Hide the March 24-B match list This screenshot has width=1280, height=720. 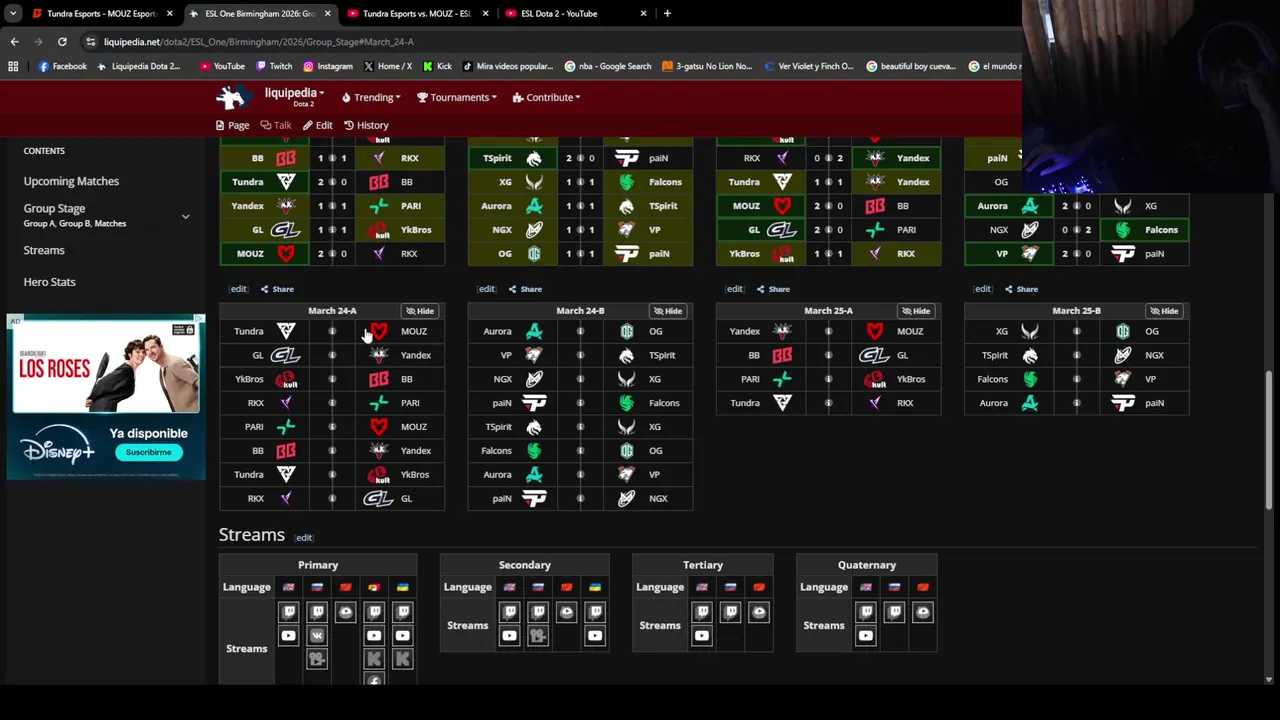pos(668,311)
